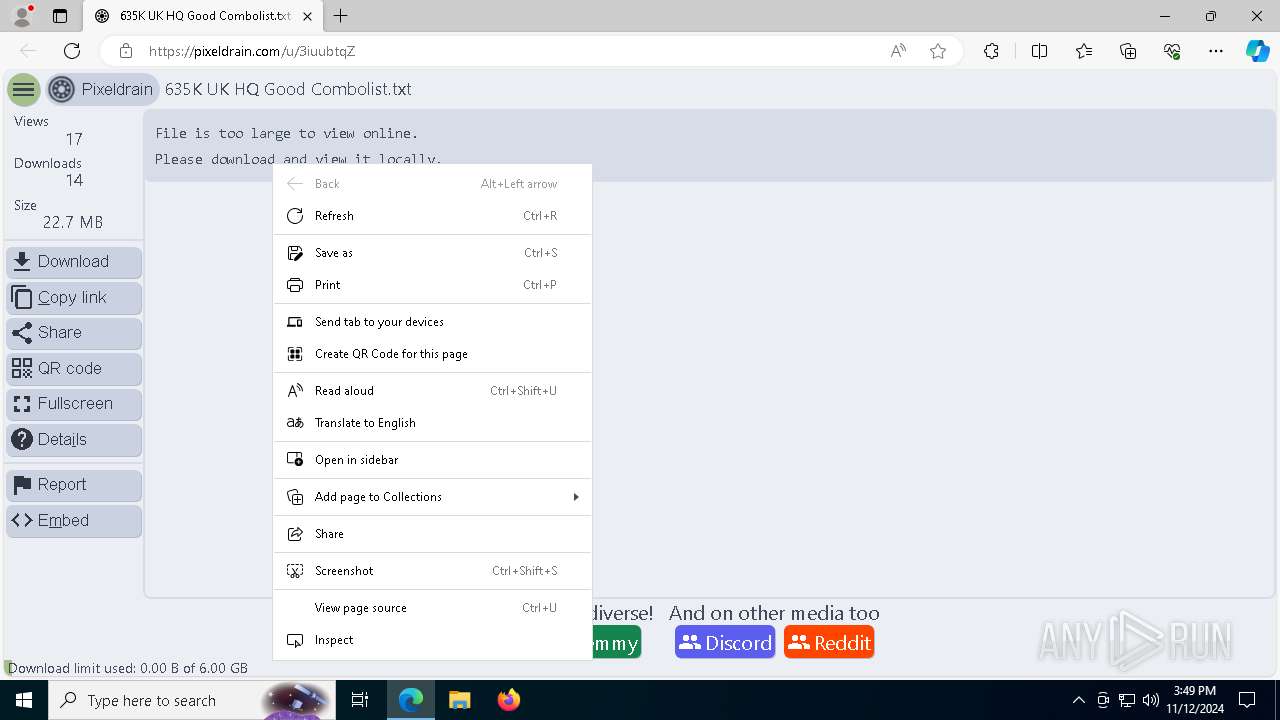Select Read aloud menu entry
This screenshot has width=1280, height=720.
432,391
